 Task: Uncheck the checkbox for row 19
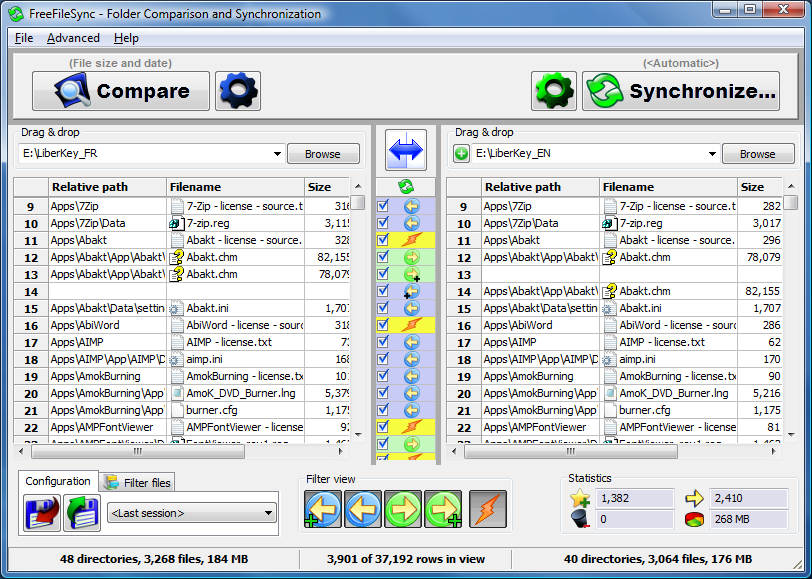pyautogui.click(x=383, y=376)
